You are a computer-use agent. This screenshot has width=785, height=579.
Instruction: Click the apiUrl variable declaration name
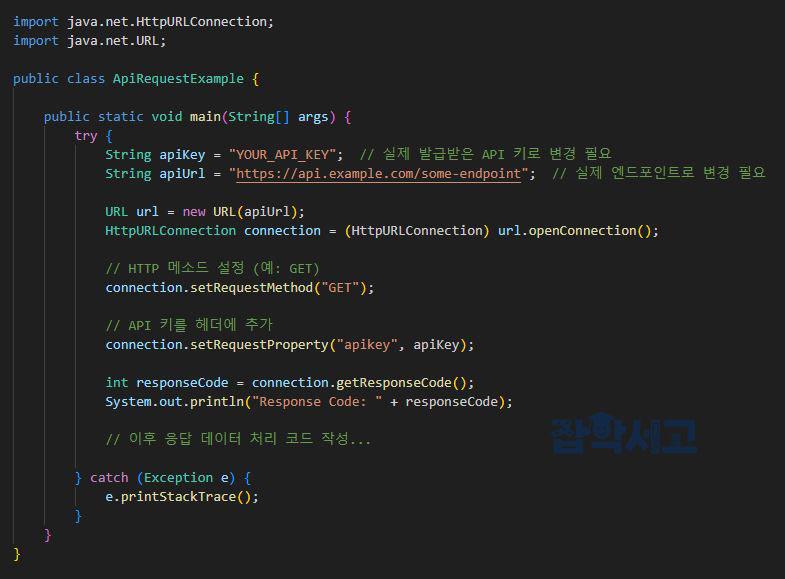coord(182,174)
